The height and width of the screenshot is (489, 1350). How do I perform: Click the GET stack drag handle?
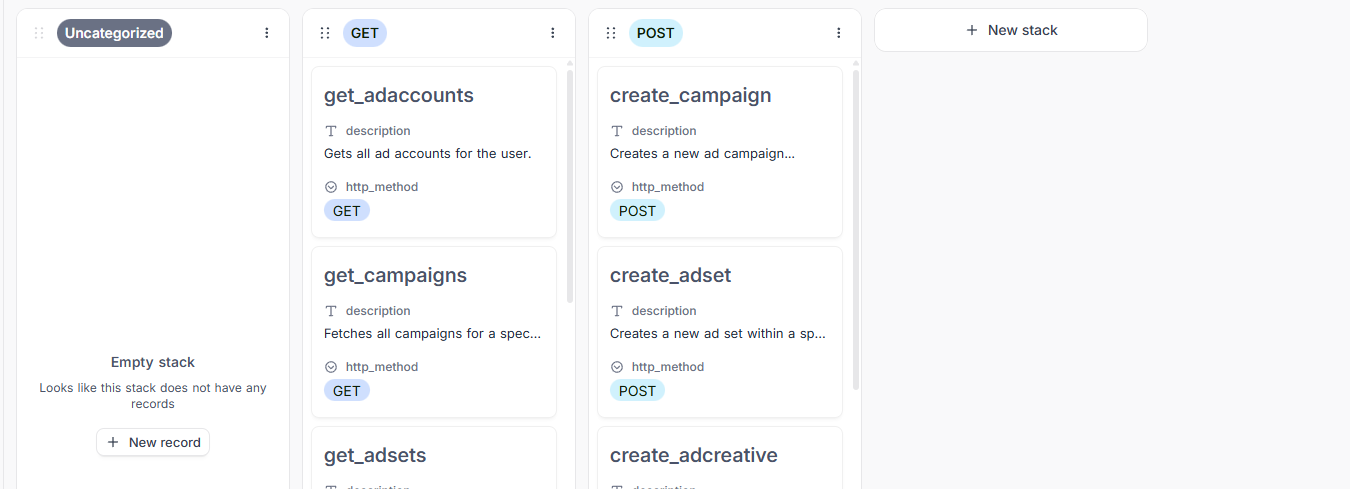click(x=325, y=33)
